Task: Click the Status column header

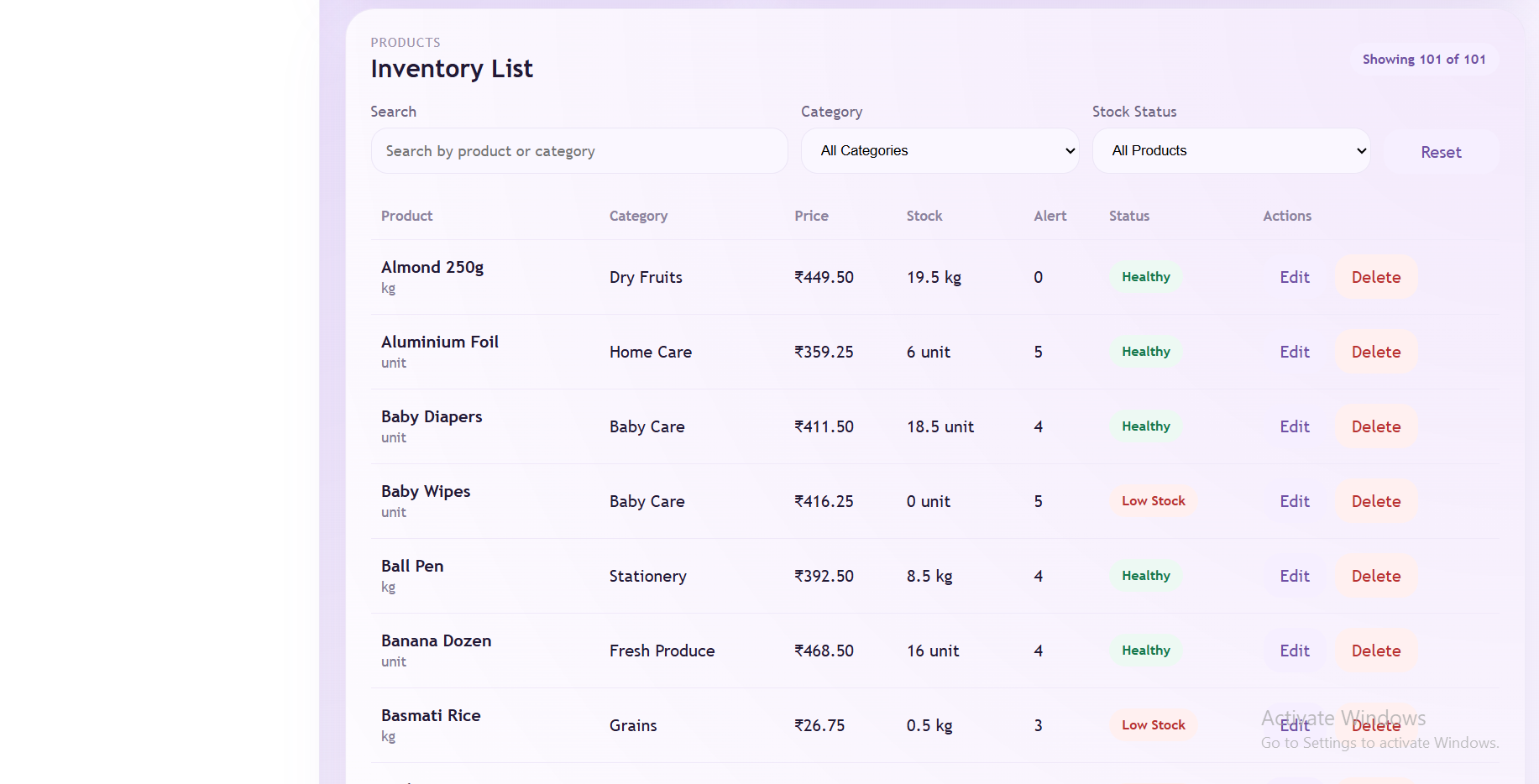Action: pos(1129,216)
